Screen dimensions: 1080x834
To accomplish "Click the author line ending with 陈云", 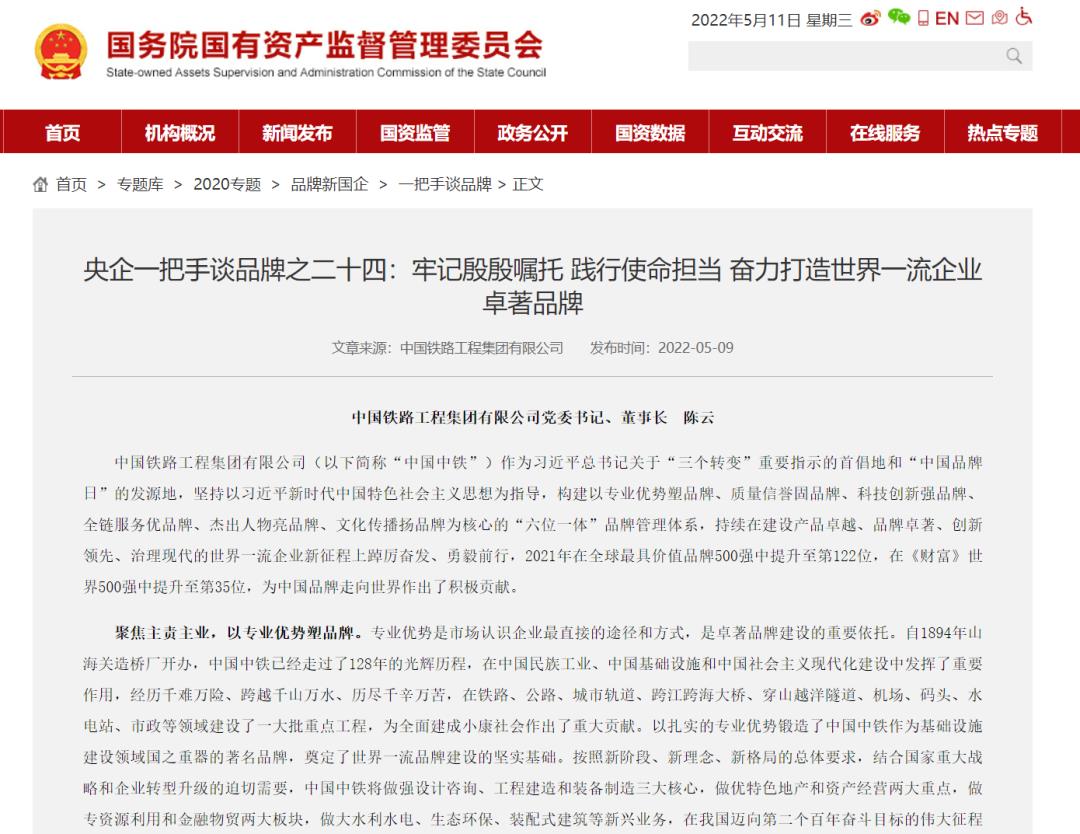I will (532, 417).
